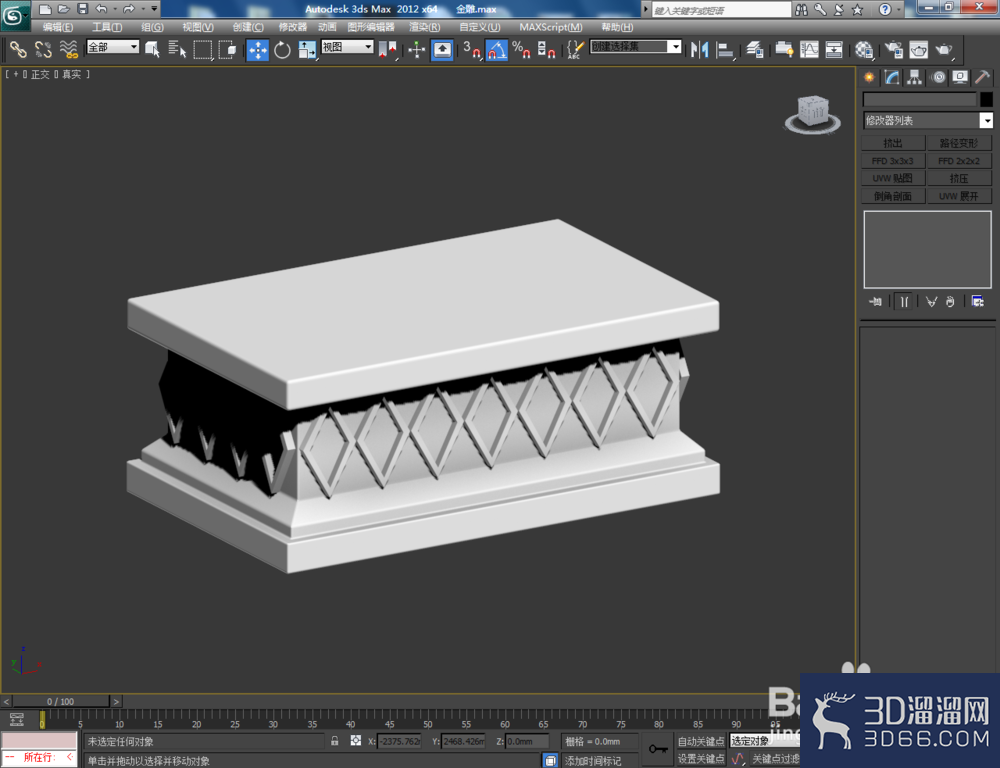Open the MAXScript(M) menu
The image size is (1000, 768).
click(550, 27)
